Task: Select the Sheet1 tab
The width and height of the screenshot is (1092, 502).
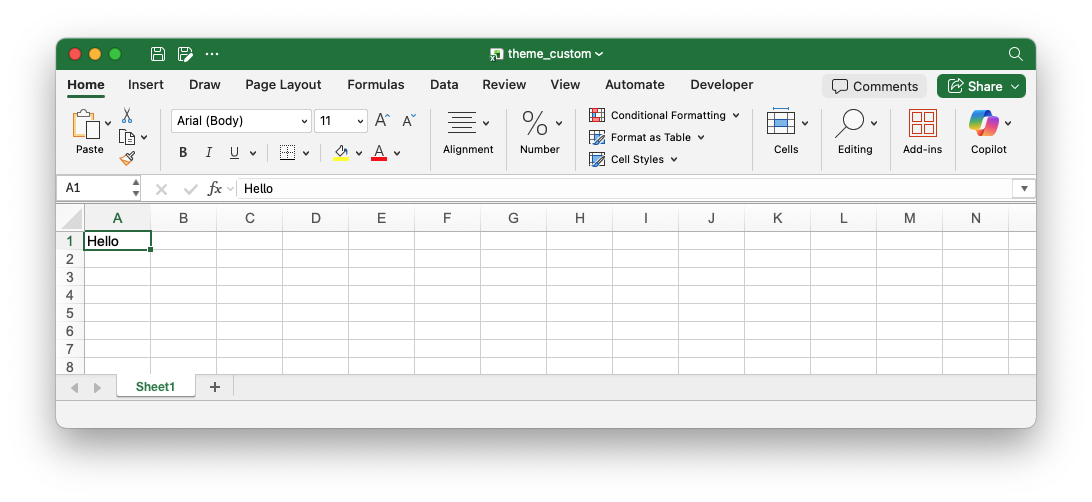Action: (x=155, y=387)
